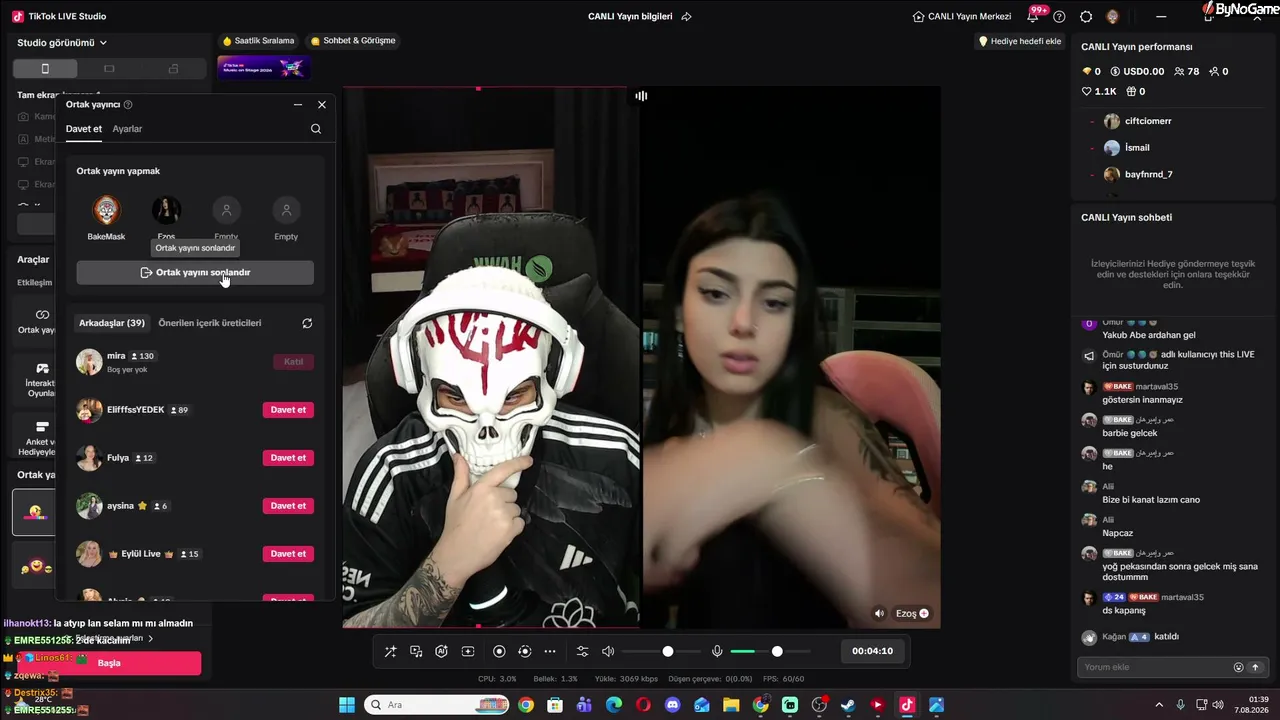Select the portrait phone layout
This screenshot has width=1280, height=720.
click(44, 68)
